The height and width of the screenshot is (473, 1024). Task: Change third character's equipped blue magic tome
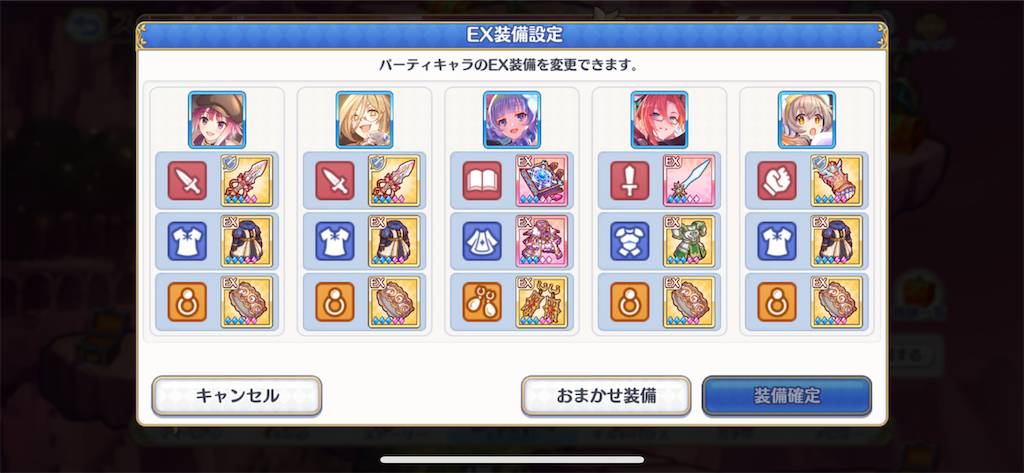click(541, 180)
